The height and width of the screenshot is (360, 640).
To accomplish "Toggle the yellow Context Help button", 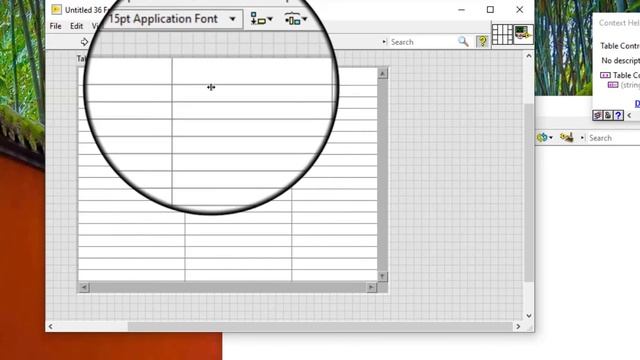I will (482, 41).
